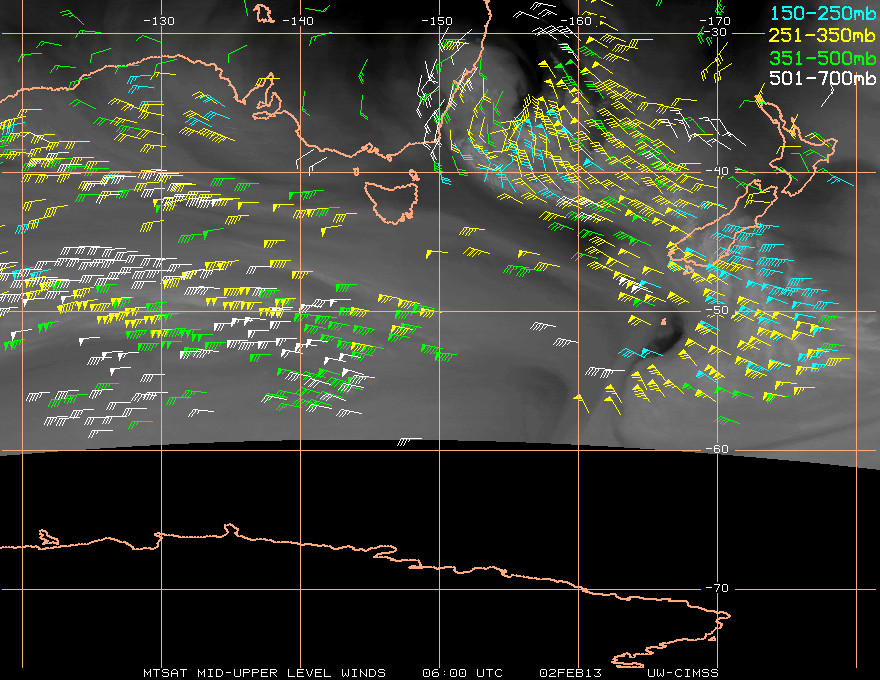
Task: Click the -170 longitude label
Action: point(715,21)
